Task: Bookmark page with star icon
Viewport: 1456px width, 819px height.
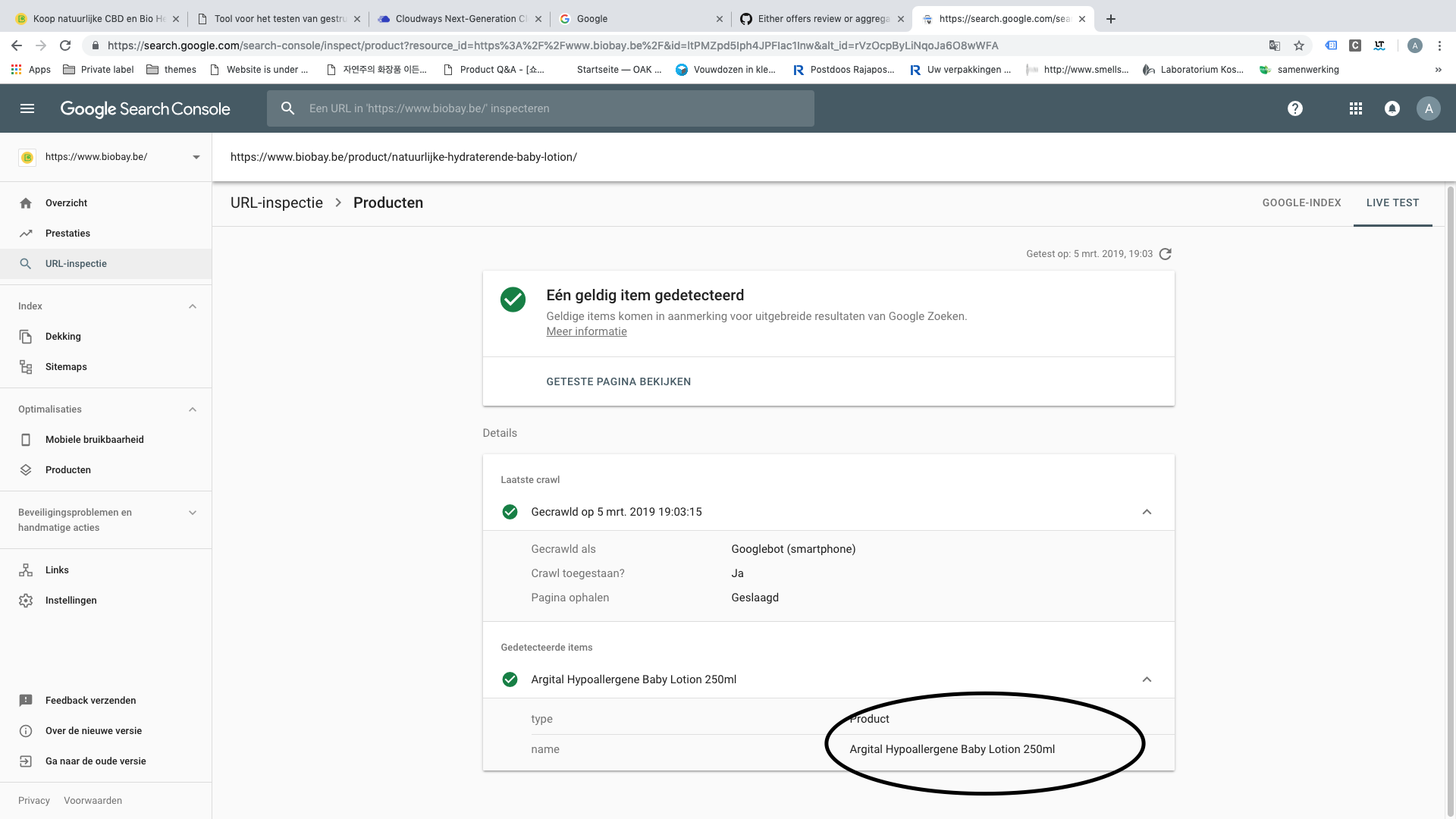Action: 1299,45
